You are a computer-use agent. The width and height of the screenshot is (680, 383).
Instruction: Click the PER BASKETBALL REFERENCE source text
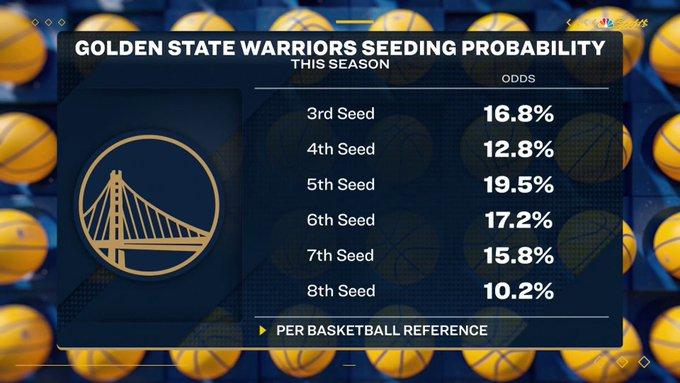382,331
